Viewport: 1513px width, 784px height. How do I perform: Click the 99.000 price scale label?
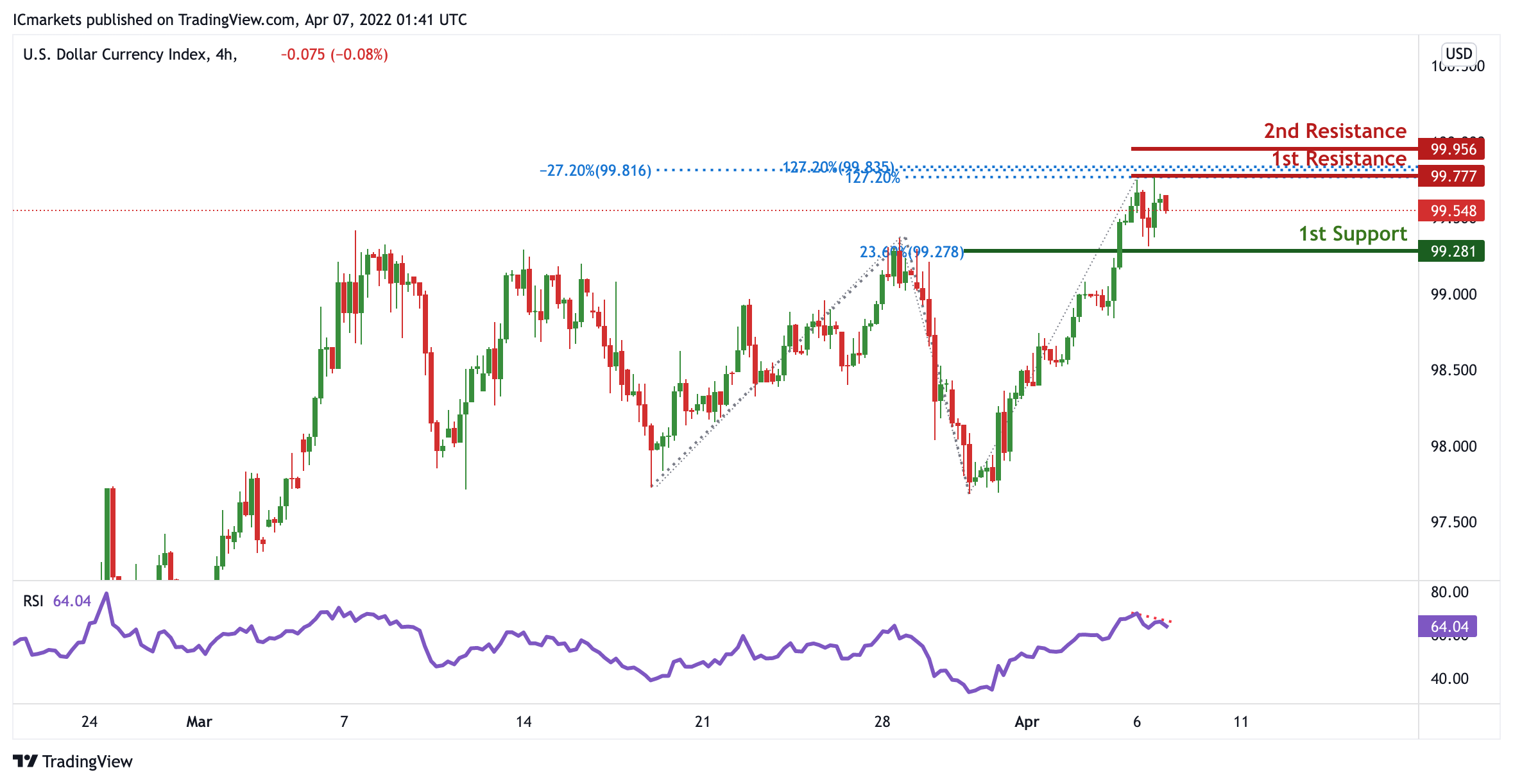coord(1453,294)
